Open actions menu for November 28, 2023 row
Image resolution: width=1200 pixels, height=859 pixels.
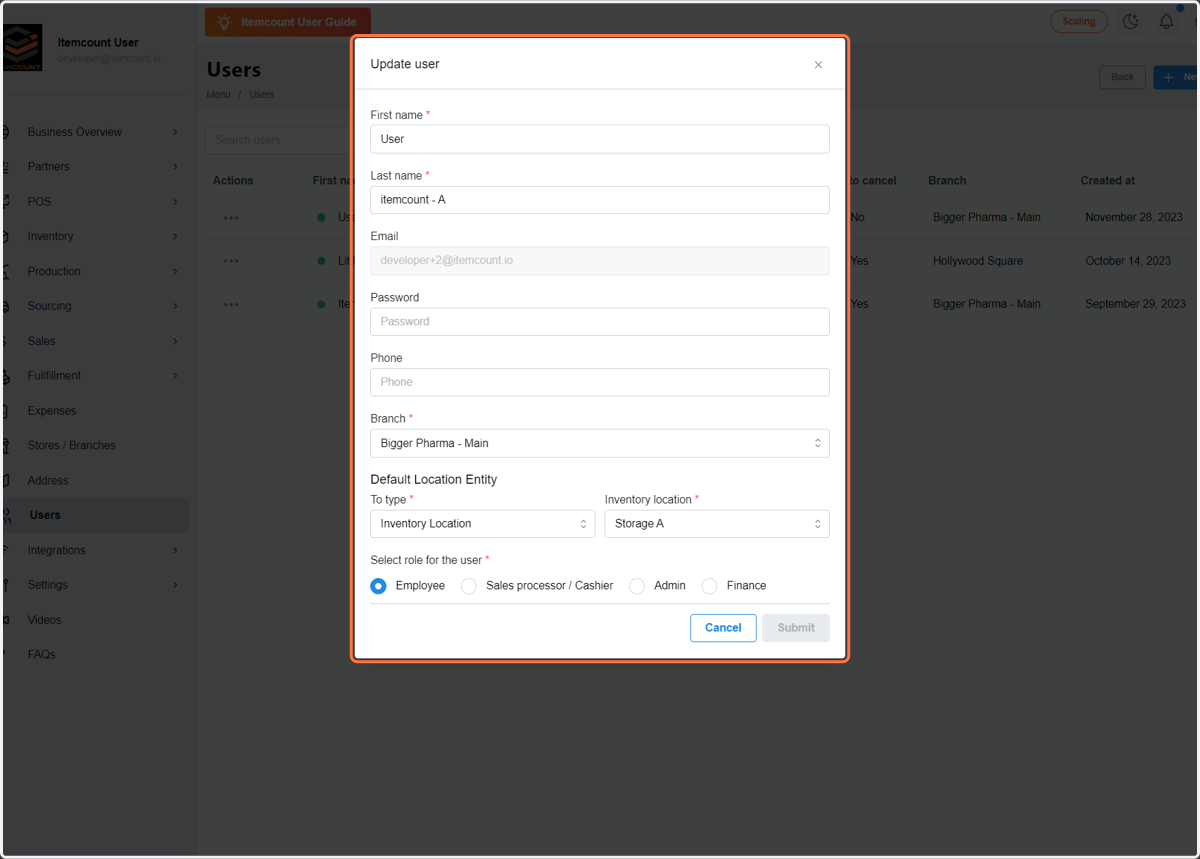click(231, 218)
